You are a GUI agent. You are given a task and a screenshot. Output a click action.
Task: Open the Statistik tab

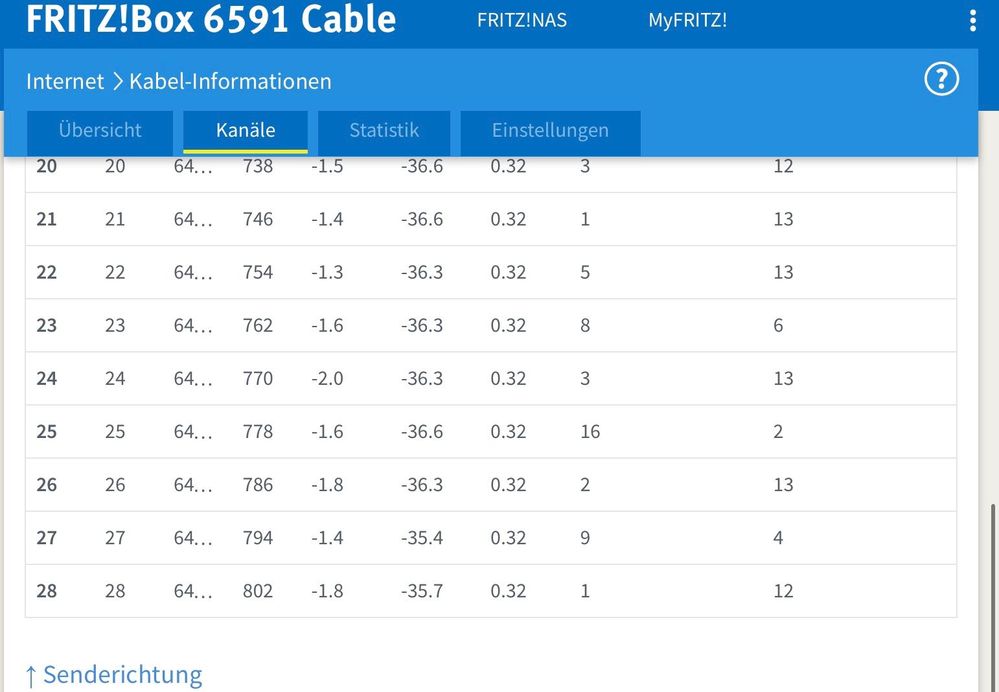pyautogui.click(x=384, y=131)
